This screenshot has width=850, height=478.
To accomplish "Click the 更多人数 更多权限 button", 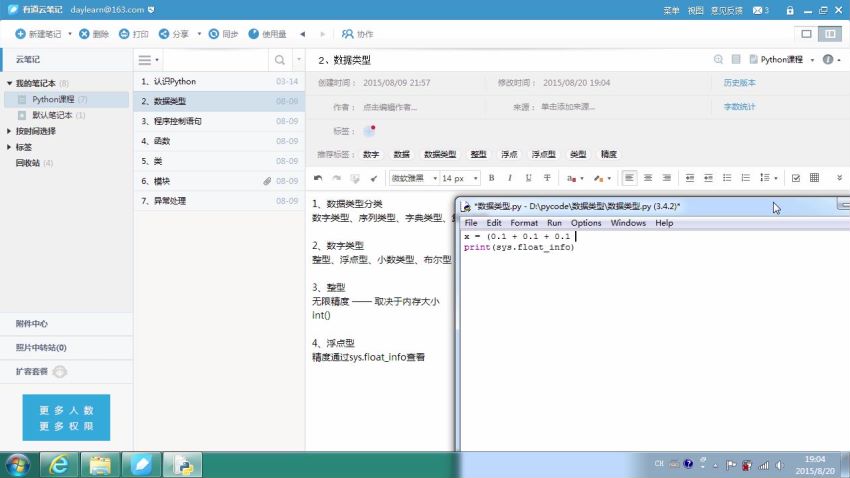I will coord(66,417).
